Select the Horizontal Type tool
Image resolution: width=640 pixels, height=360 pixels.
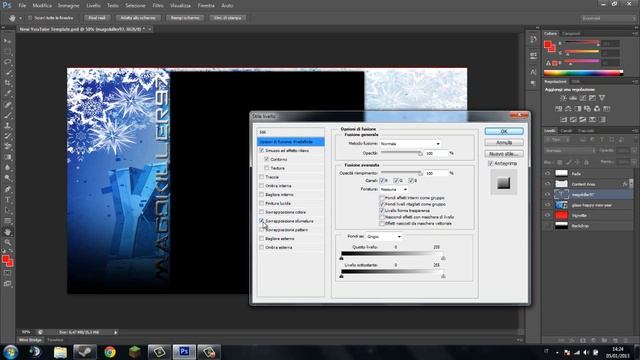click(8, 200)
